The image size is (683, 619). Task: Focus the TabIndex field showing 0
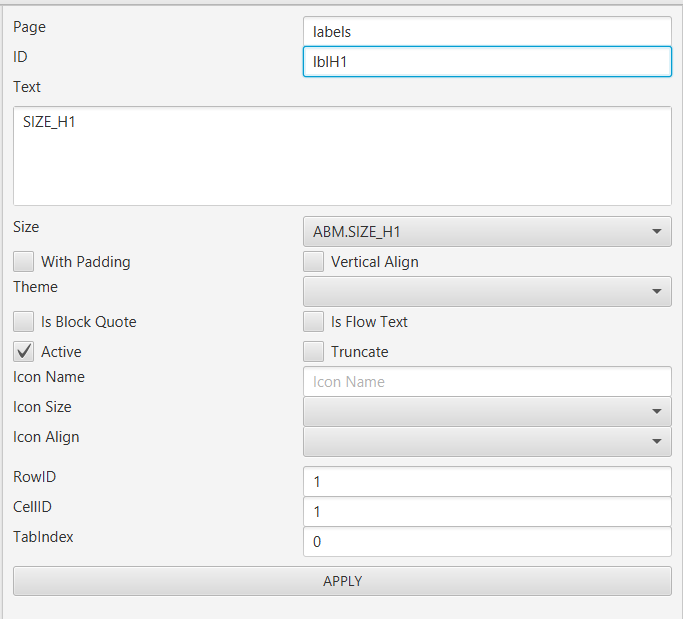[486, 541]
